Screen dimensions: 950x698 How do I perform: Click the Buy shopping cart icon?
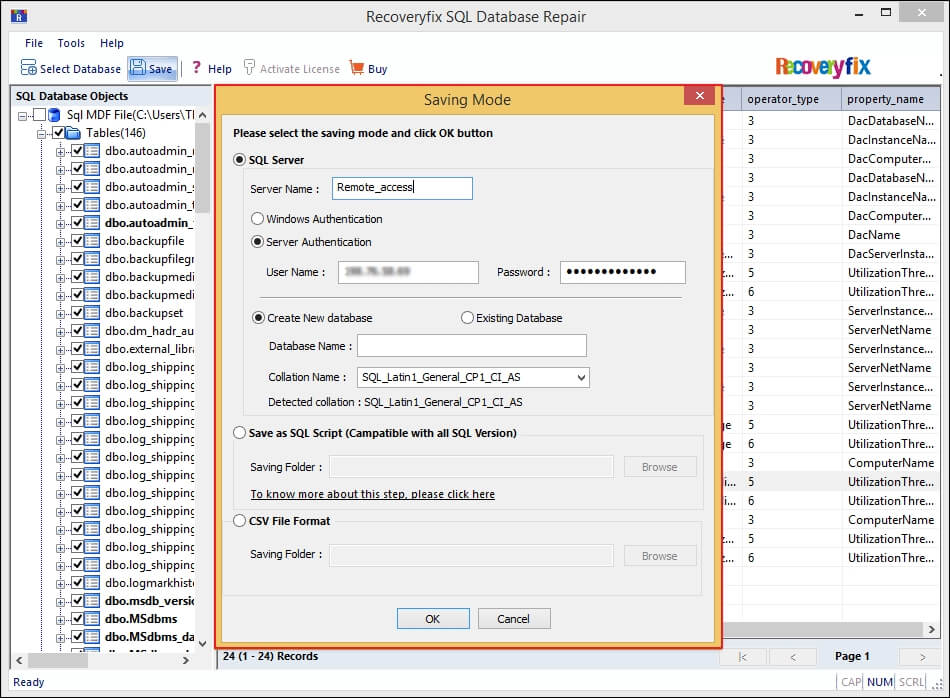[x=357, y=67]
